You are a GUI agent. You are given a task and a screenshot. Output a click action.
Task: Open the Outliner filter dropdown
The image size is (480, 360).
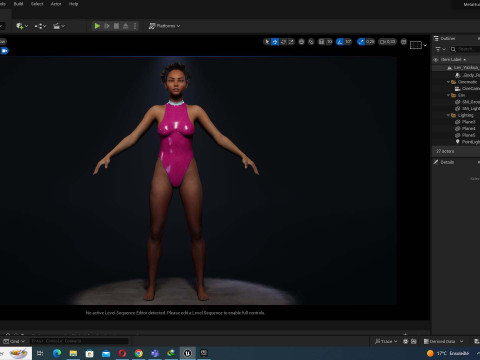point(440,49)
